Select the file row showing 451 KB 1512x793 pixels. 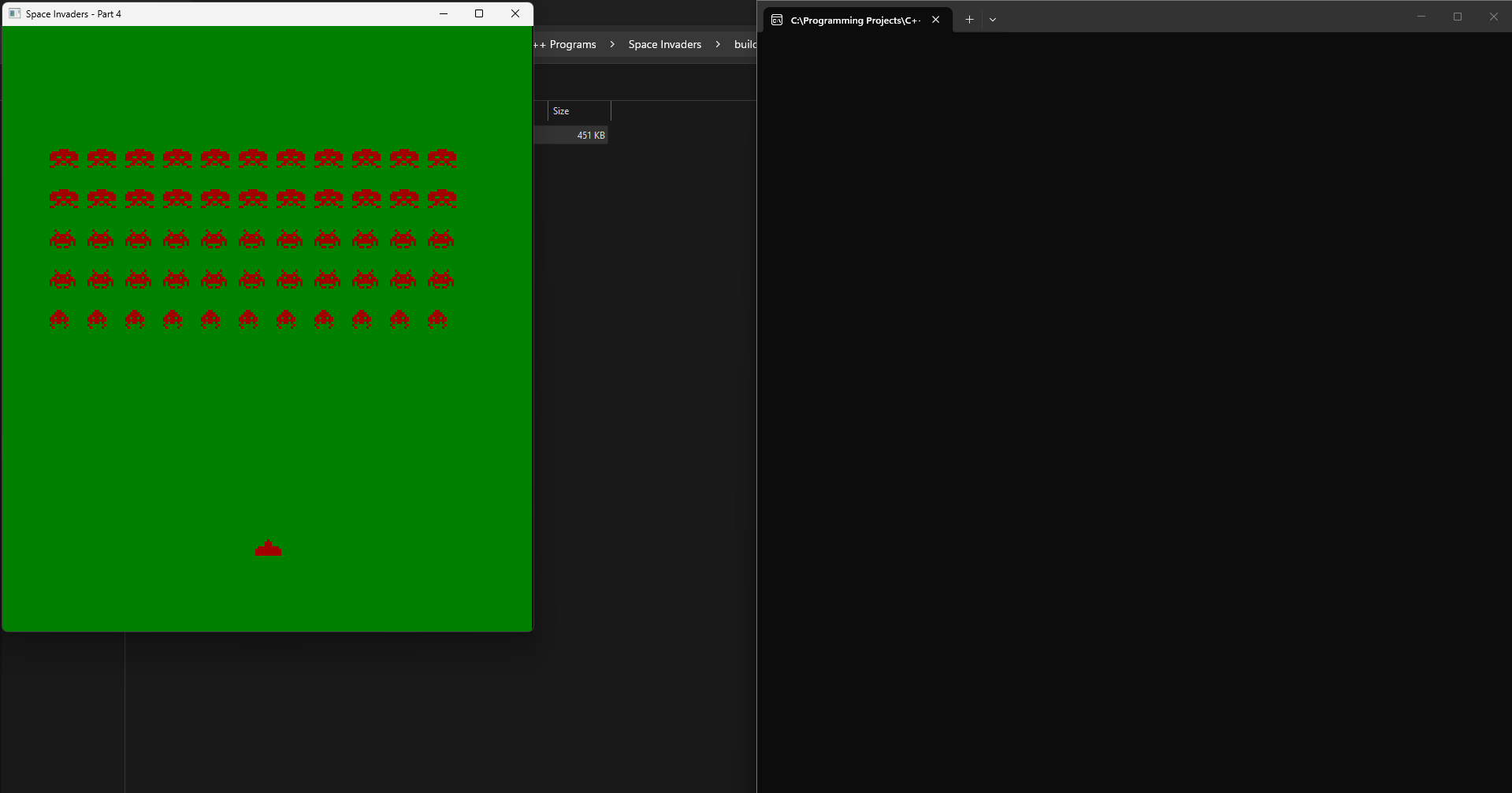tap(571, 136)
